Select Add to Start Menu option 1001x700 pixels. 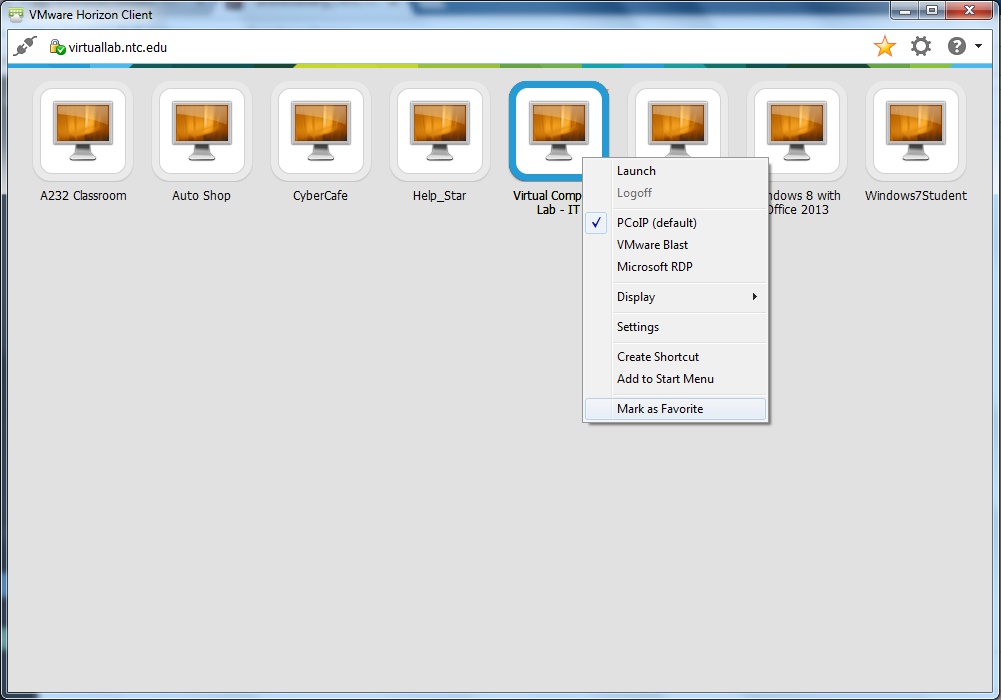pyautogui.click(x=665, y=379)
